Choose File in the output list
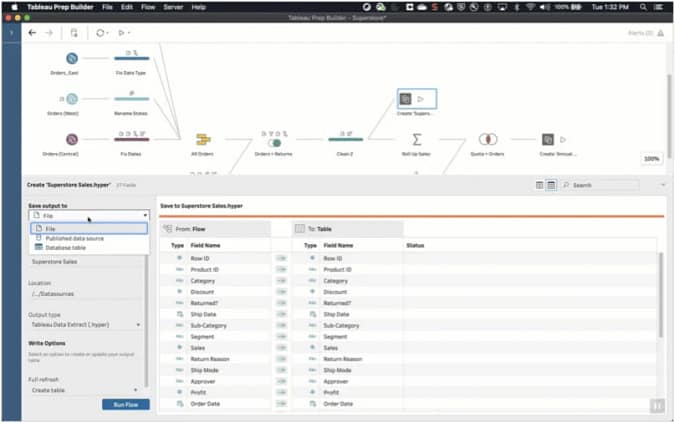The width and height of the screenshot is (675, 423). pyautogui.click(x=89, y=228)
